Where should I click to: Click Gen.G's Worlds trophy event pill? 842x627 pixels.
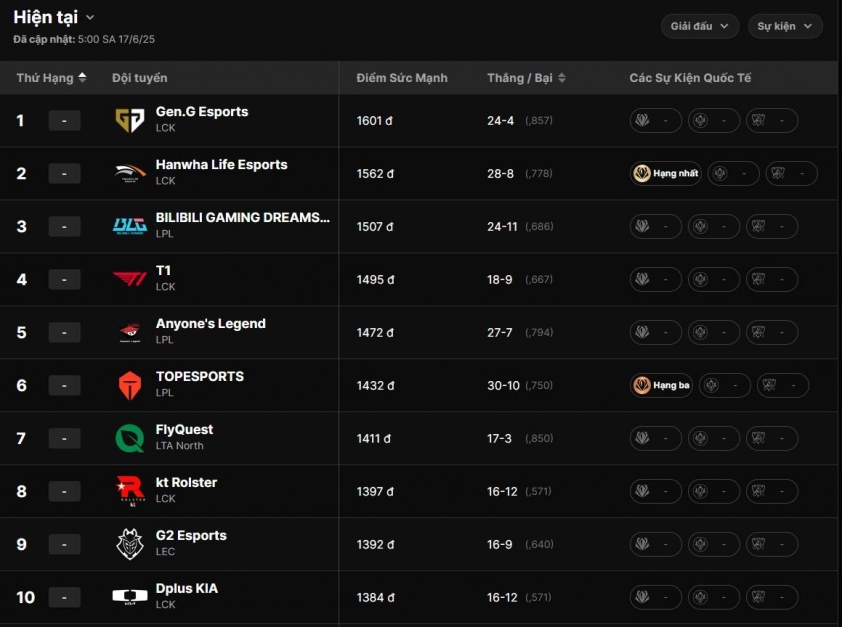(772, 120)
